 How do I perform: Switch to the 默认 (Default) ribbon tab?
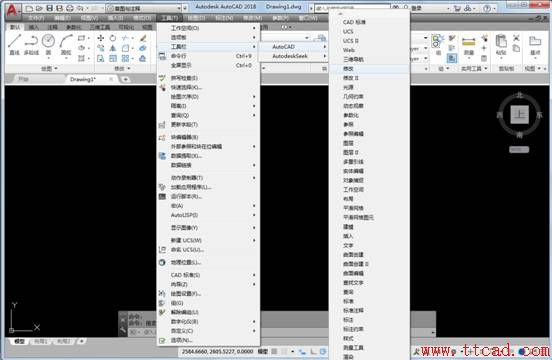click(x=15, y=27)
